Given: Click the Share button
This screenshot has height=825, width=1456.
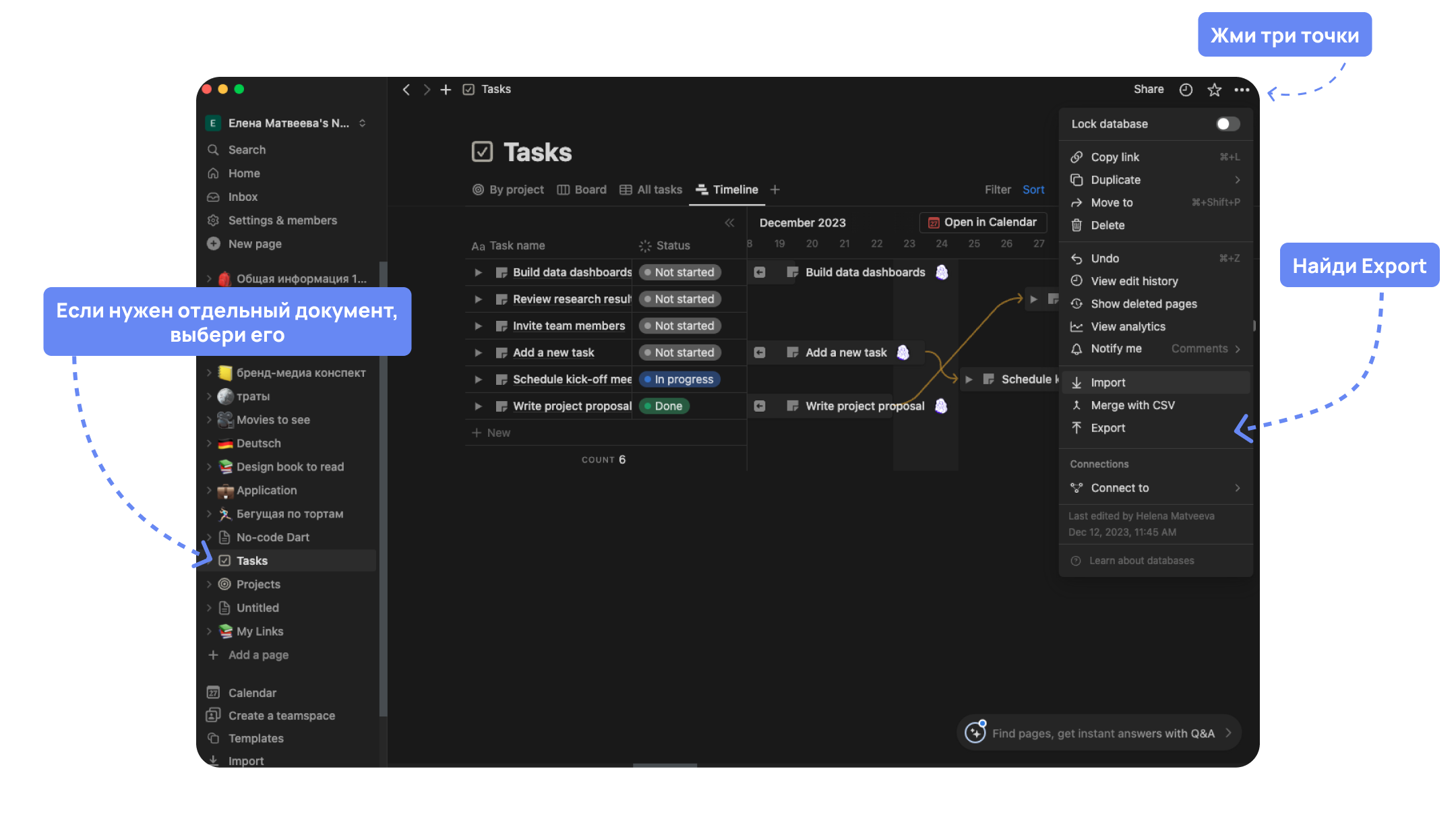Looking at the screenshot, I should tap(1148, 89).
